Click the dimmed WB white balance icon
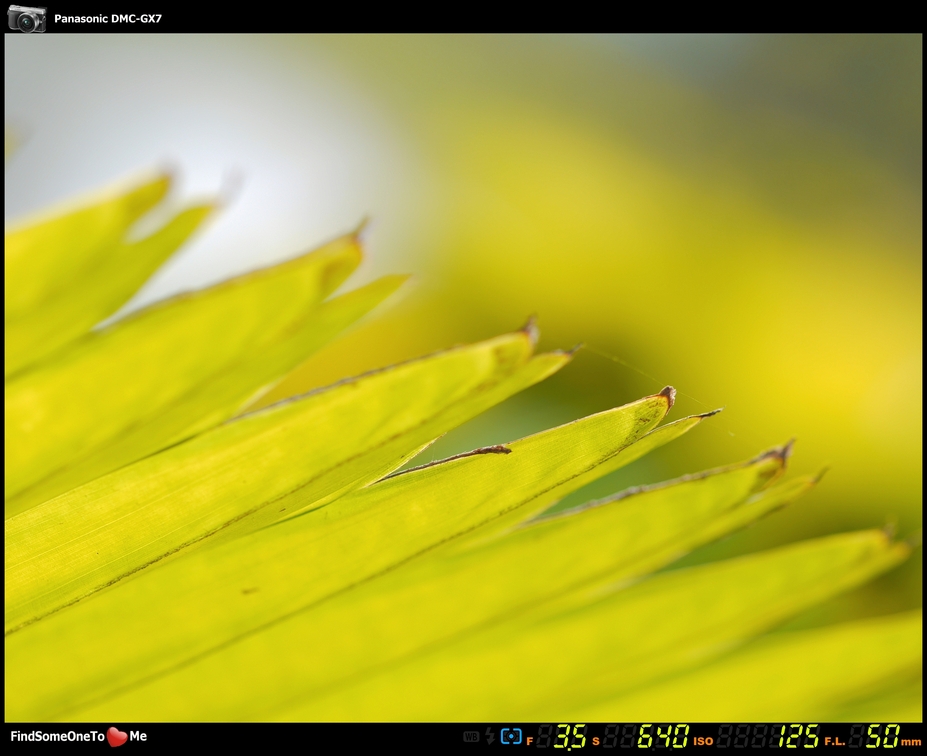 tap(471, 736)
